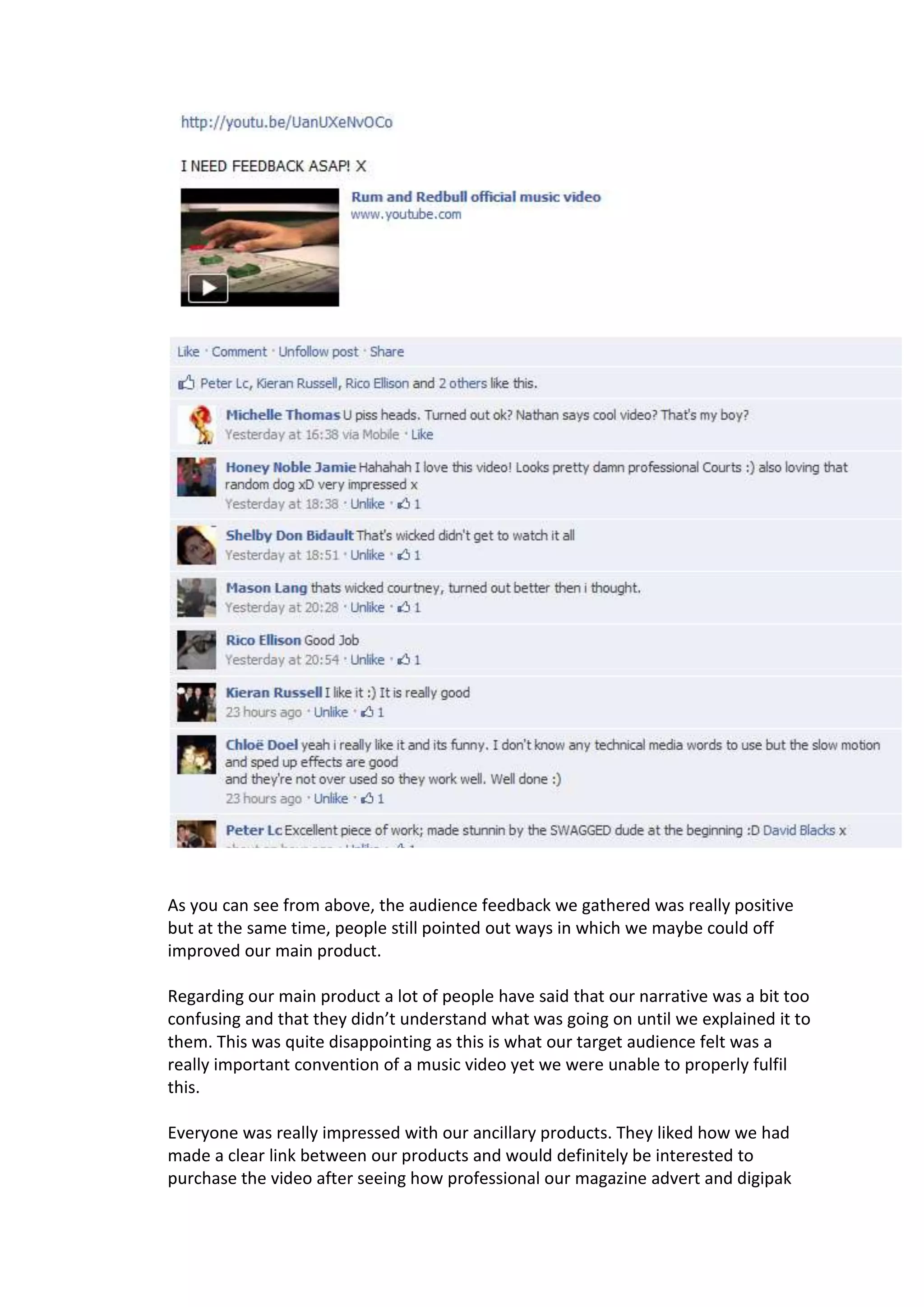Image resolution: width=924 pixels, height=1307 pixels.
Task: Open Kieran Russell's profile photo
Action: 196,702
